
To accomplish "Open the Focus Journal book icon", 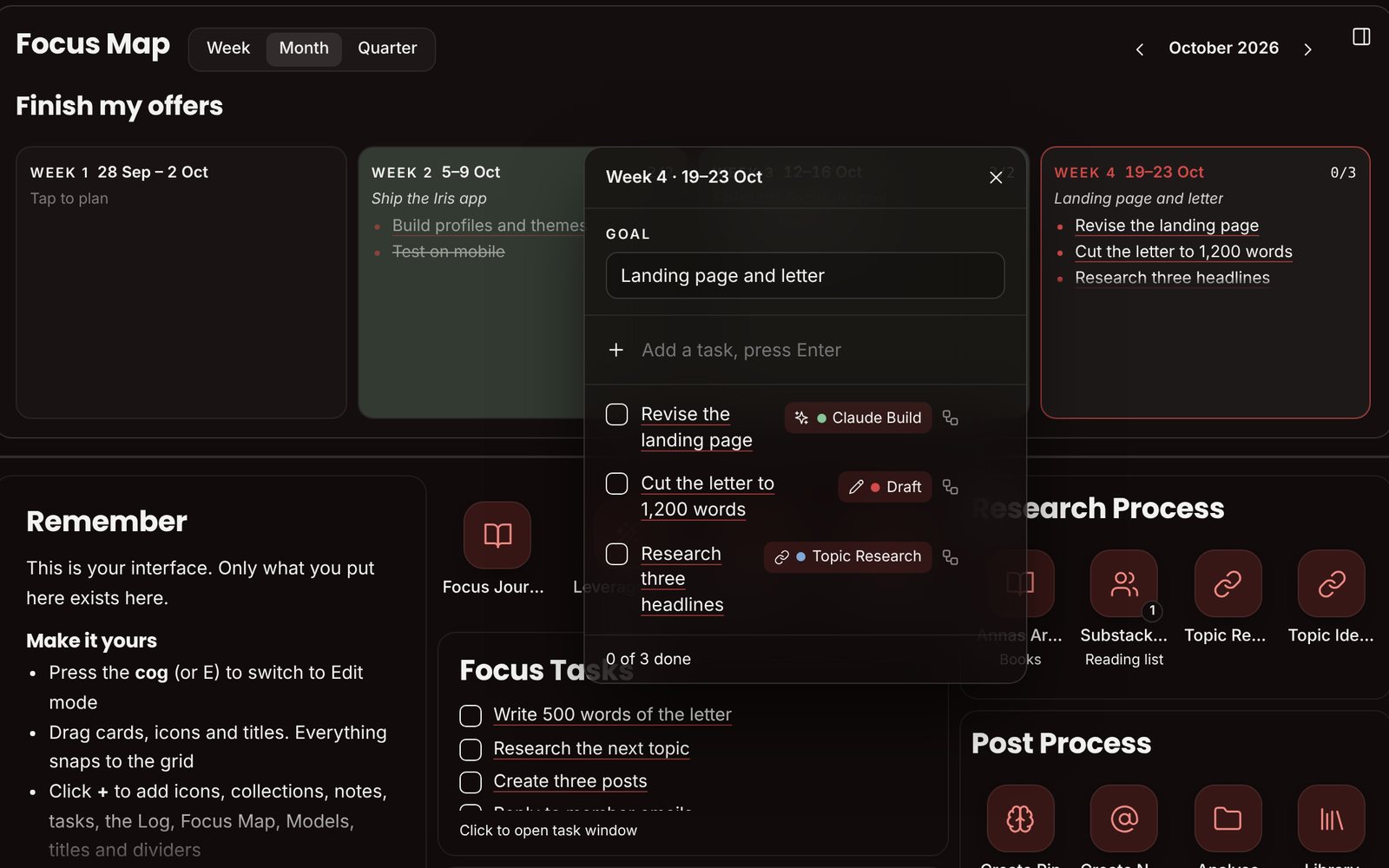I will point(497,535).
